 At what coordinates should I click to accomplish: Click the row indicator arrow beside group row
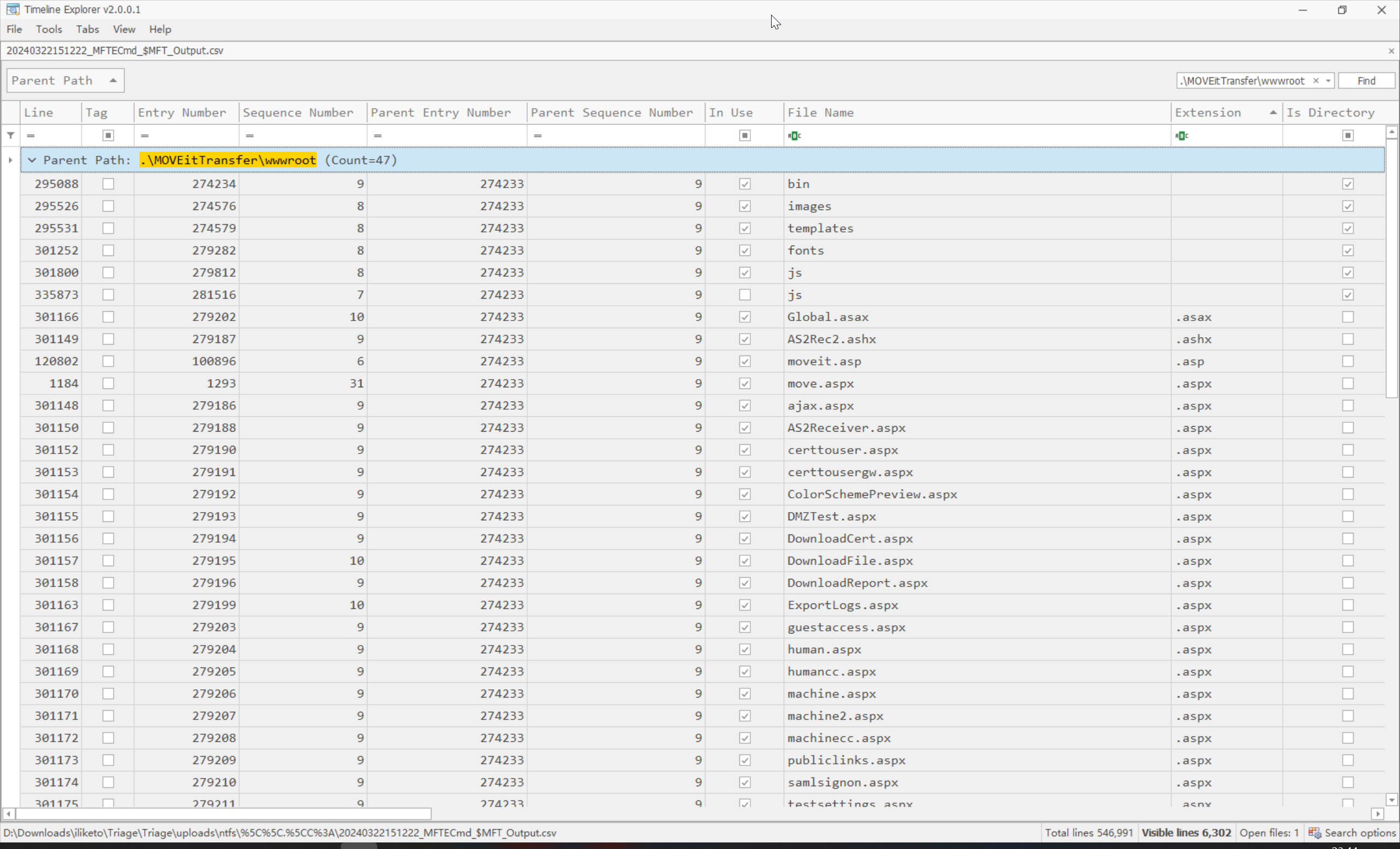tap(10, 160)
